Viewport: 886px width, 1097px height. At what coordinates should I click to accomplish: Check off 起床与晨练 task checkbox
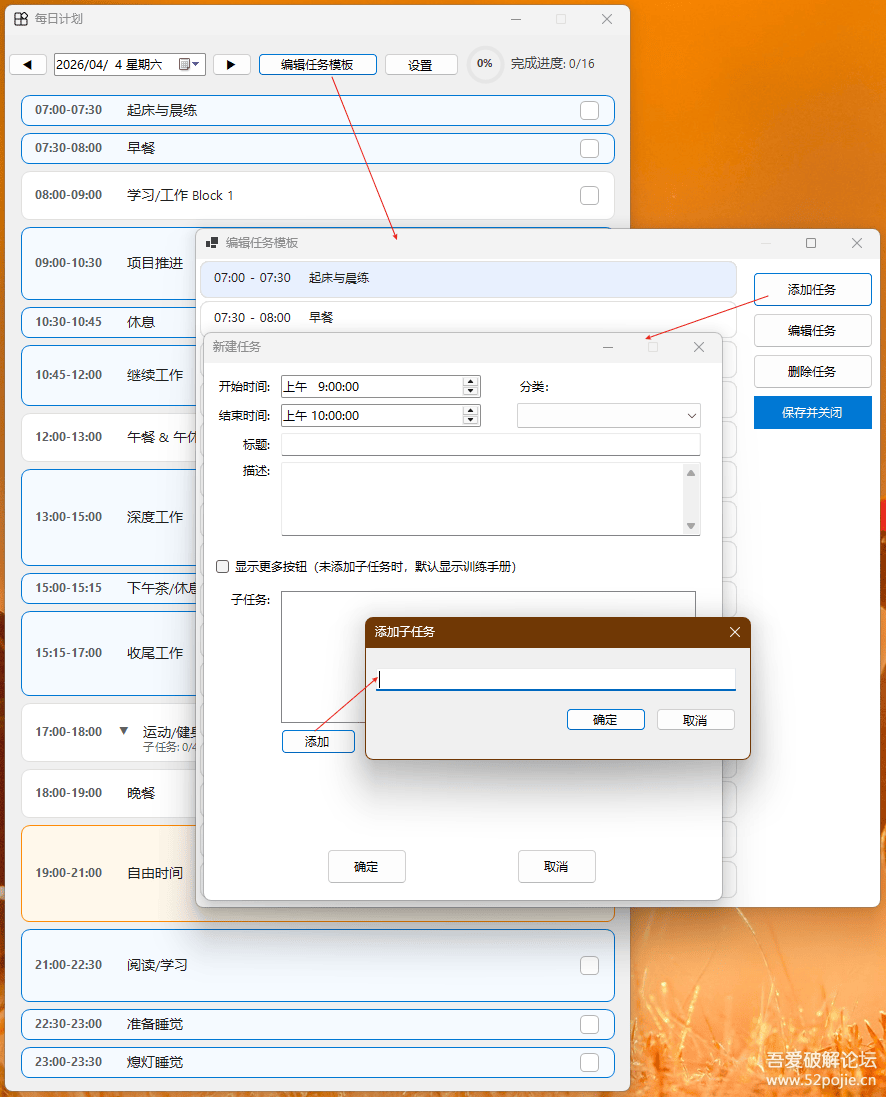point(589,111)
